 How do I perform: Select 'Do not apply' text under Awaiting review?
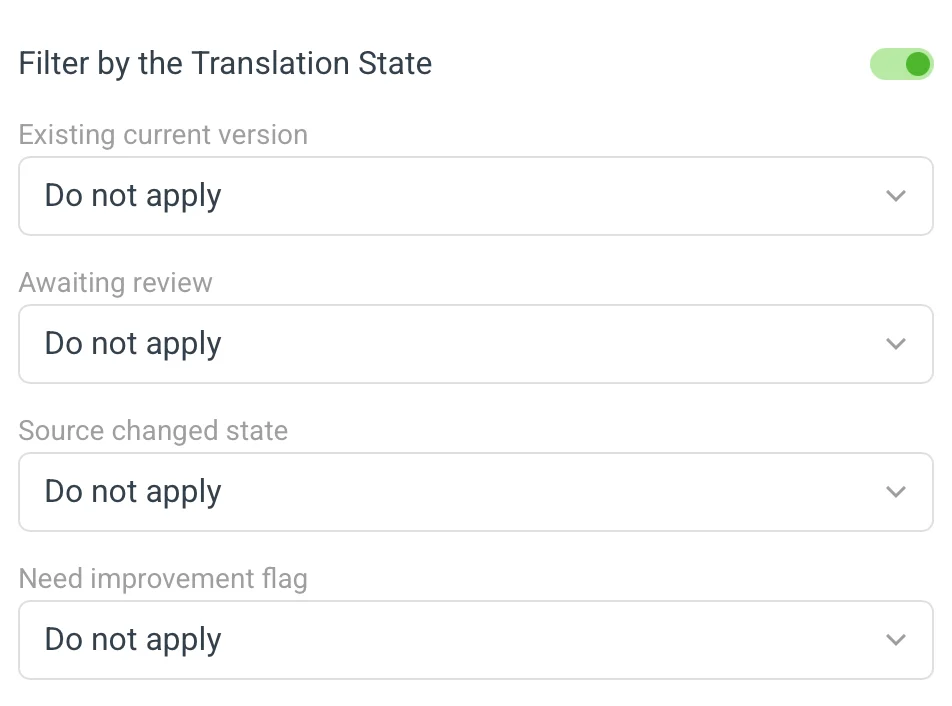[133, 344]
